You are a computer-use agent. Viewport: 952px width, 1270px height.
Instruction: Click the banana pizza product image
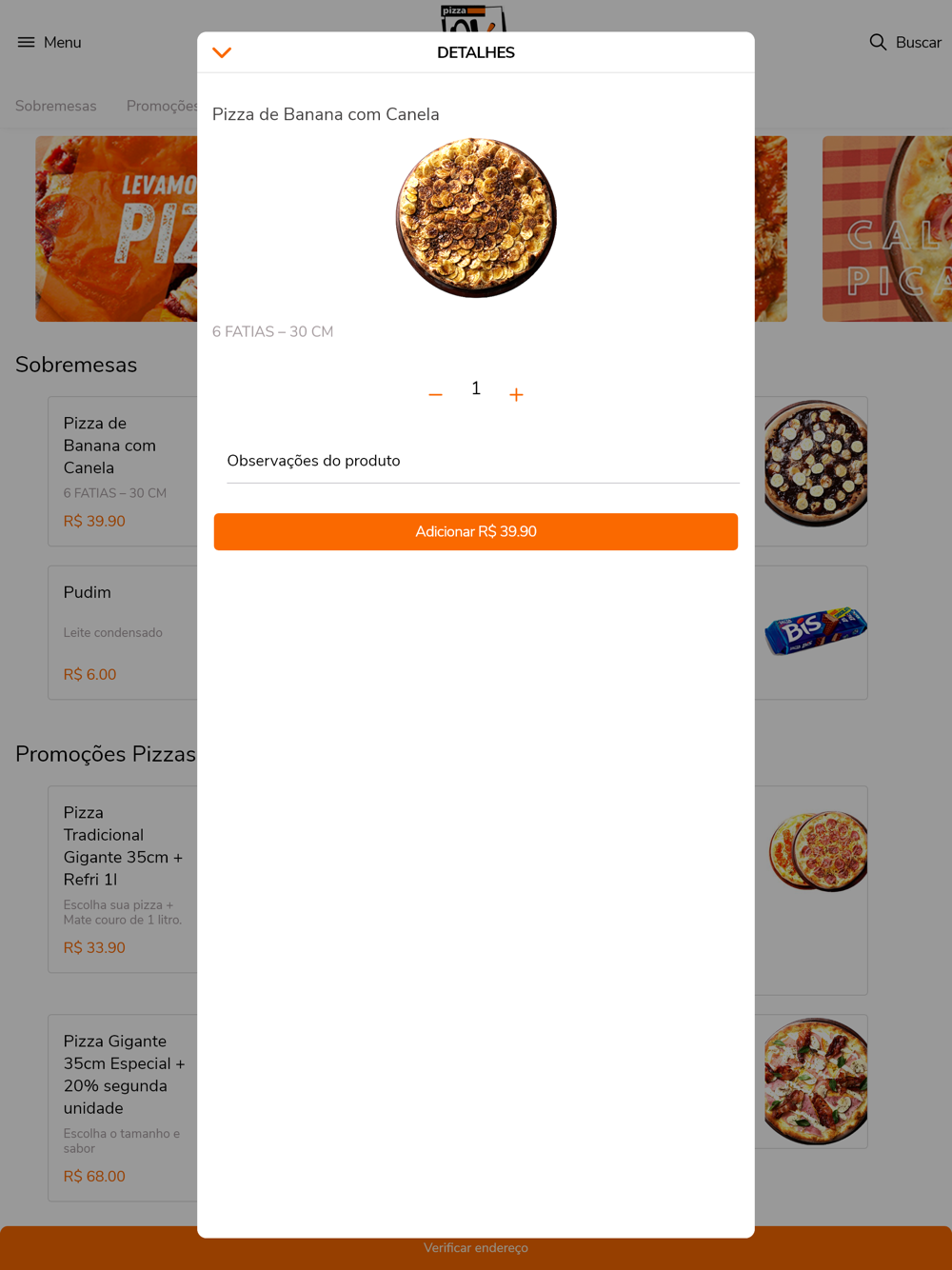tap(476, 218)
